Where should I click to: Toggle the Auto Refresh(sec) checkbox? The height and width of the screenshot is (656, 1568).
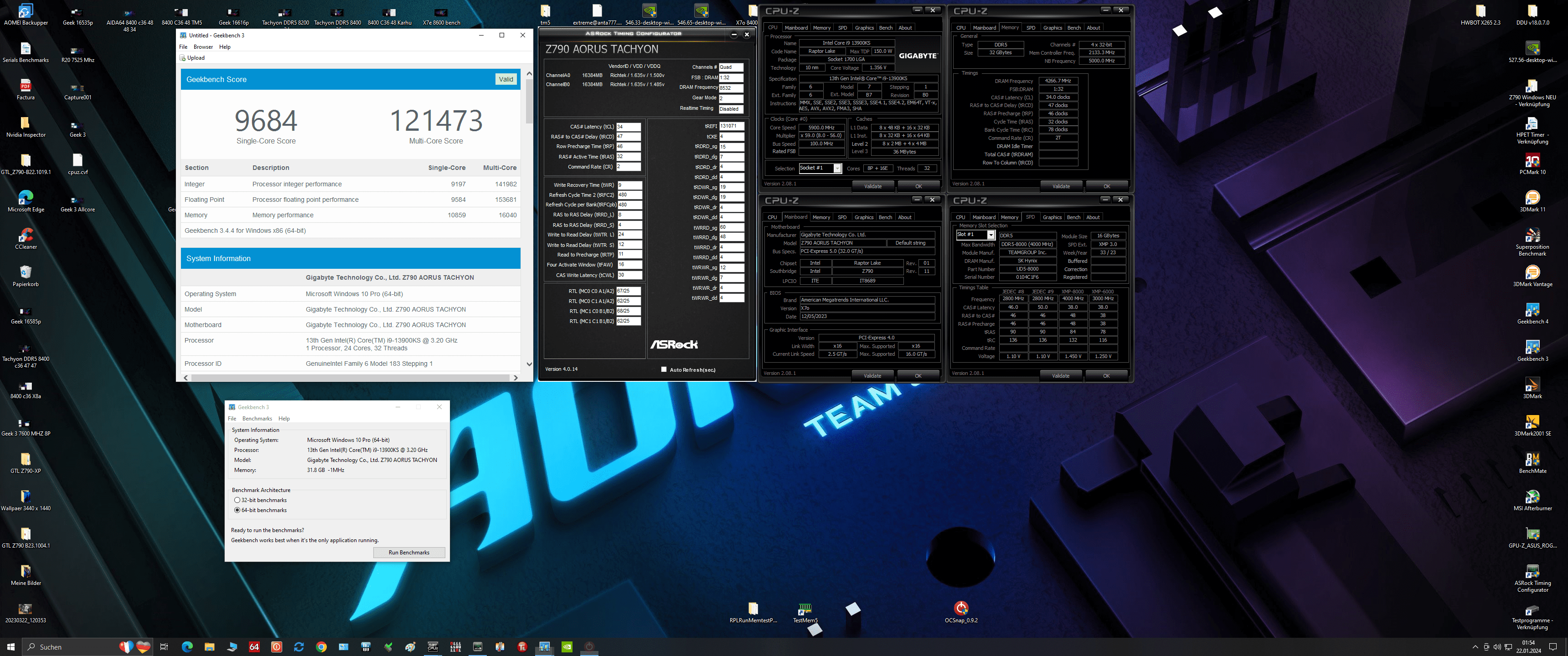coord(664,369)
